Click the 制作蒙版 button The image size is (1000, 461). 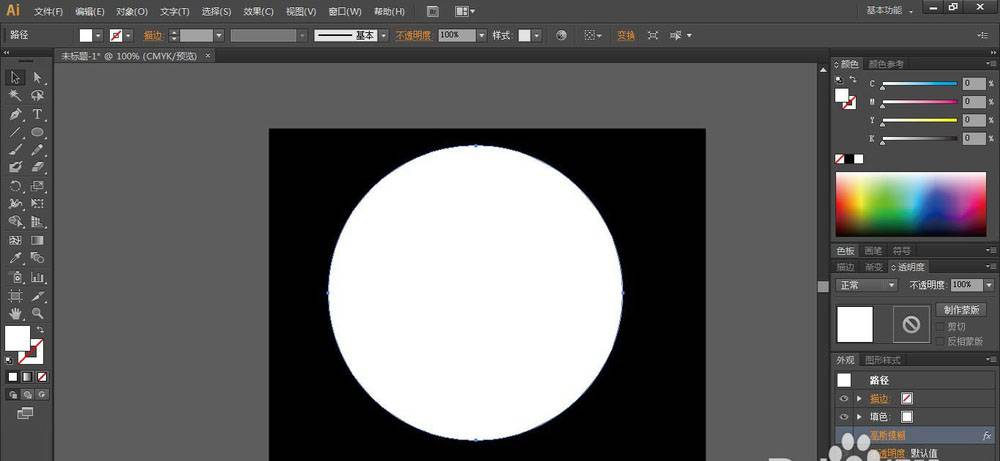[963, 310]
